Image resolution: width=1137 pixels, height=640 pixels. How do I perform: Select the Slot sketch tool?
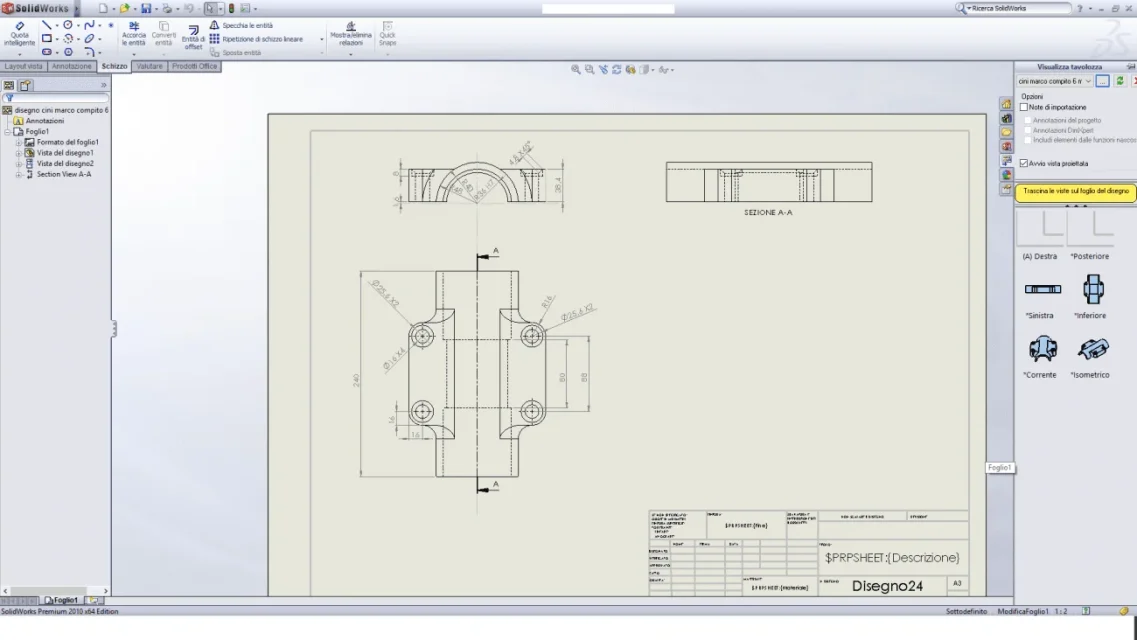[x=46, y=52]
